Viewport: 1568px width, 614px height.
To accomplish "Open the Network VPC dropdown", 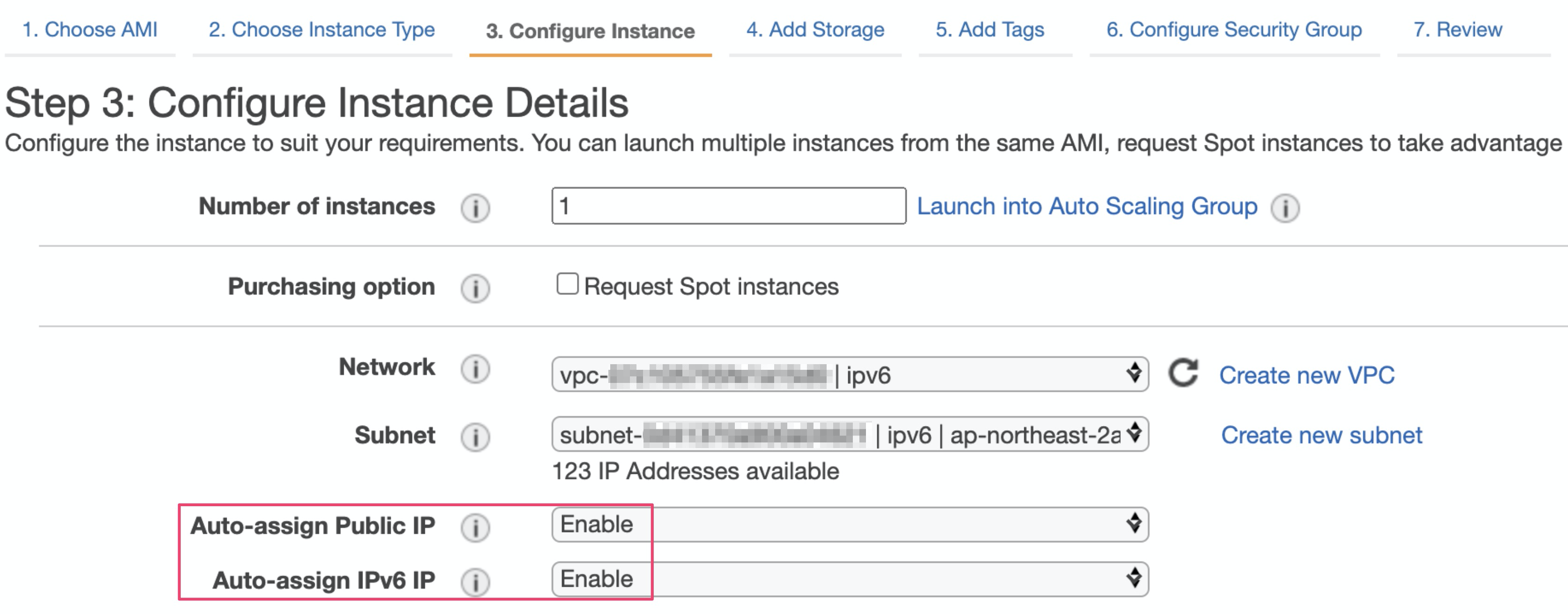I will click(x=850, y=374).
